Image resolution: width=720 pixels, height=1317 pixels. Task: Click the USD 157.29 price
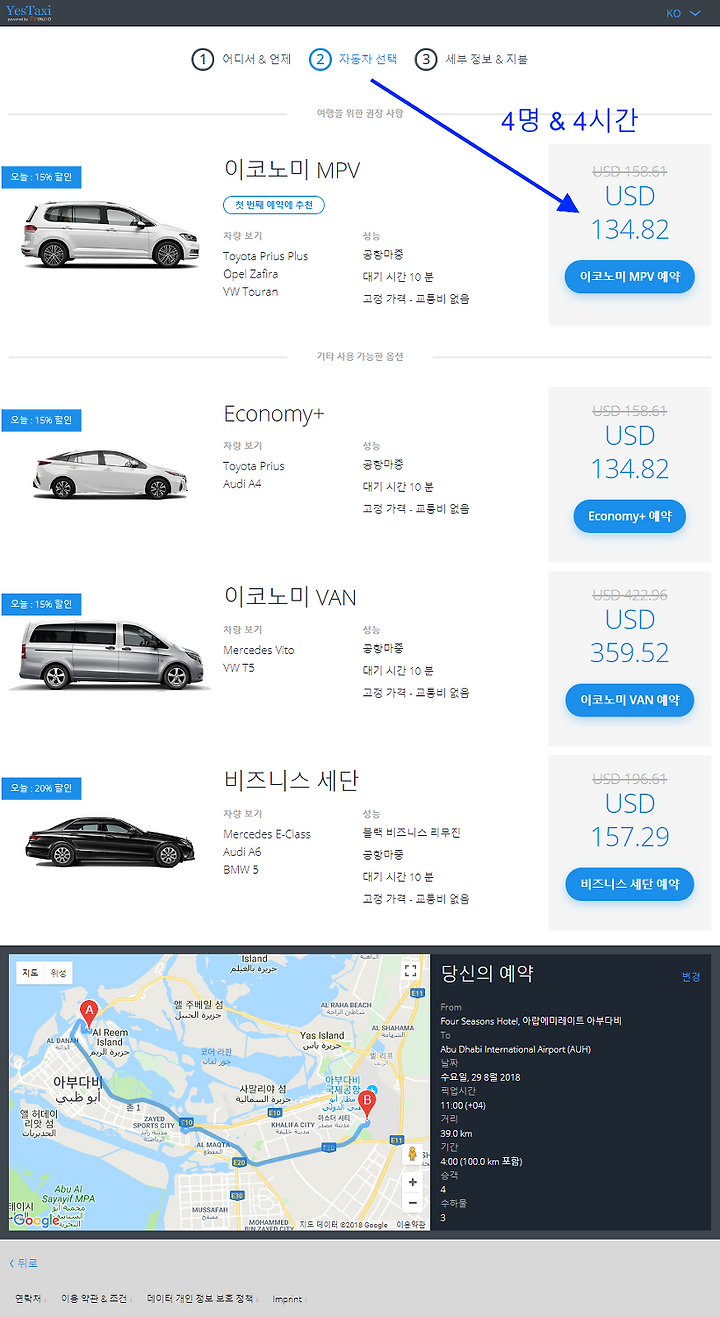[x=630, y=820]
